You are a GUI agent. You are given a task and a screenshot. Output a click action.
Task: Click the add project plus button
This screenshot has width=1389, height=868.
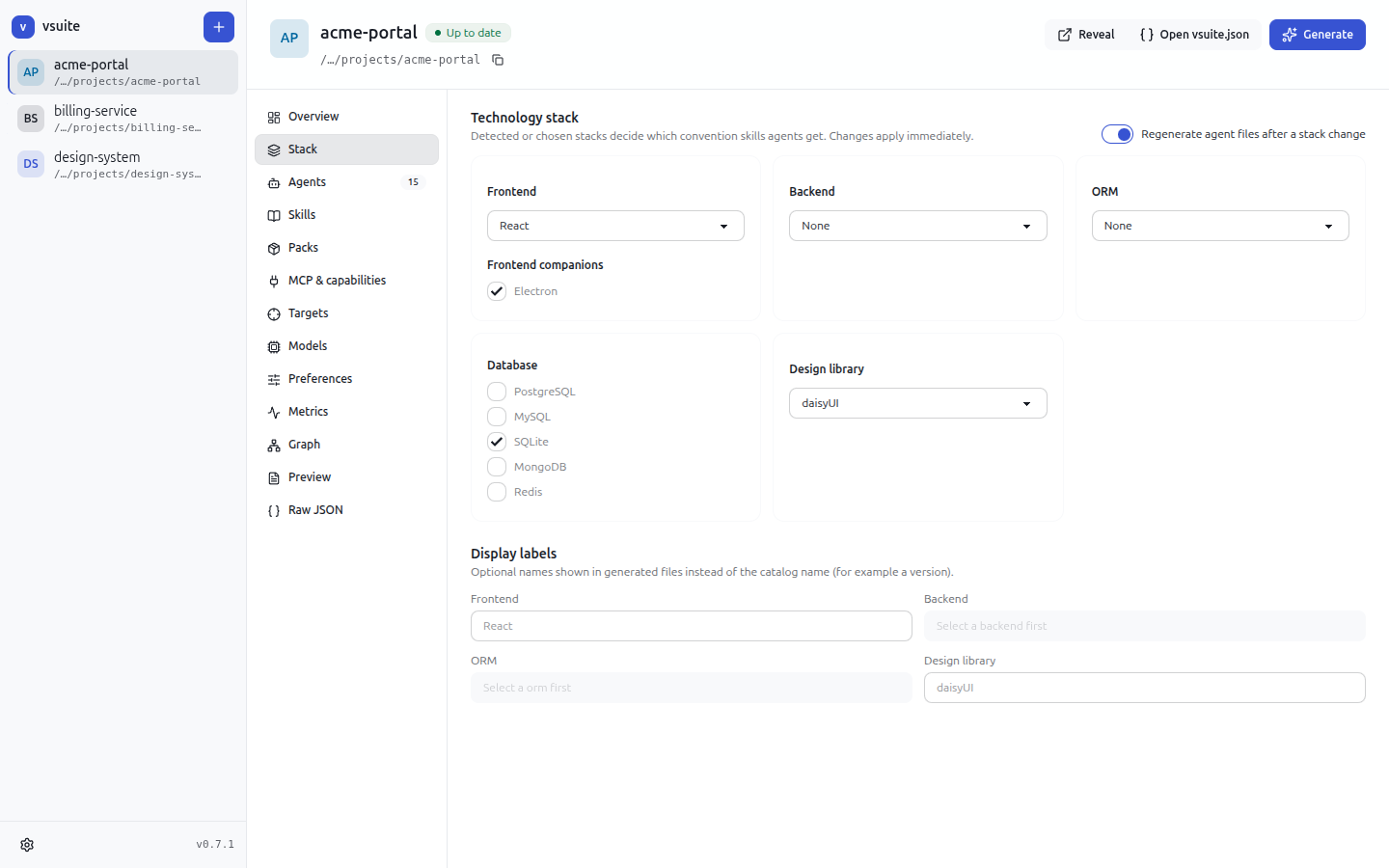(x=219, y=27)
